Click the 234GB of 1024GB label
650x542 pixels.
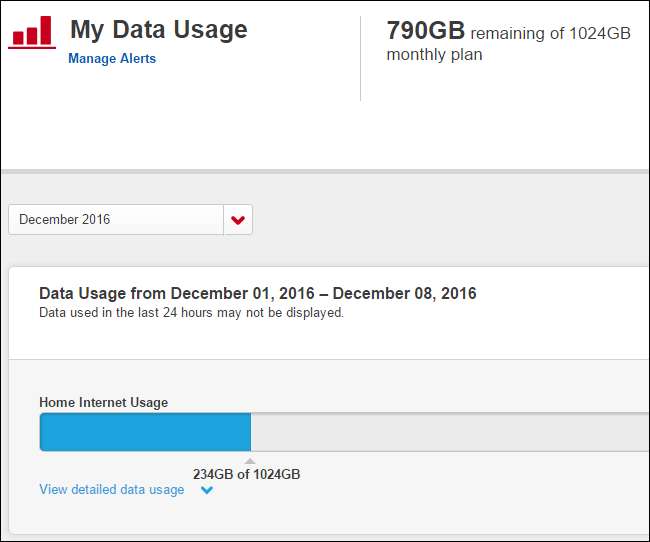pos(246,475)
